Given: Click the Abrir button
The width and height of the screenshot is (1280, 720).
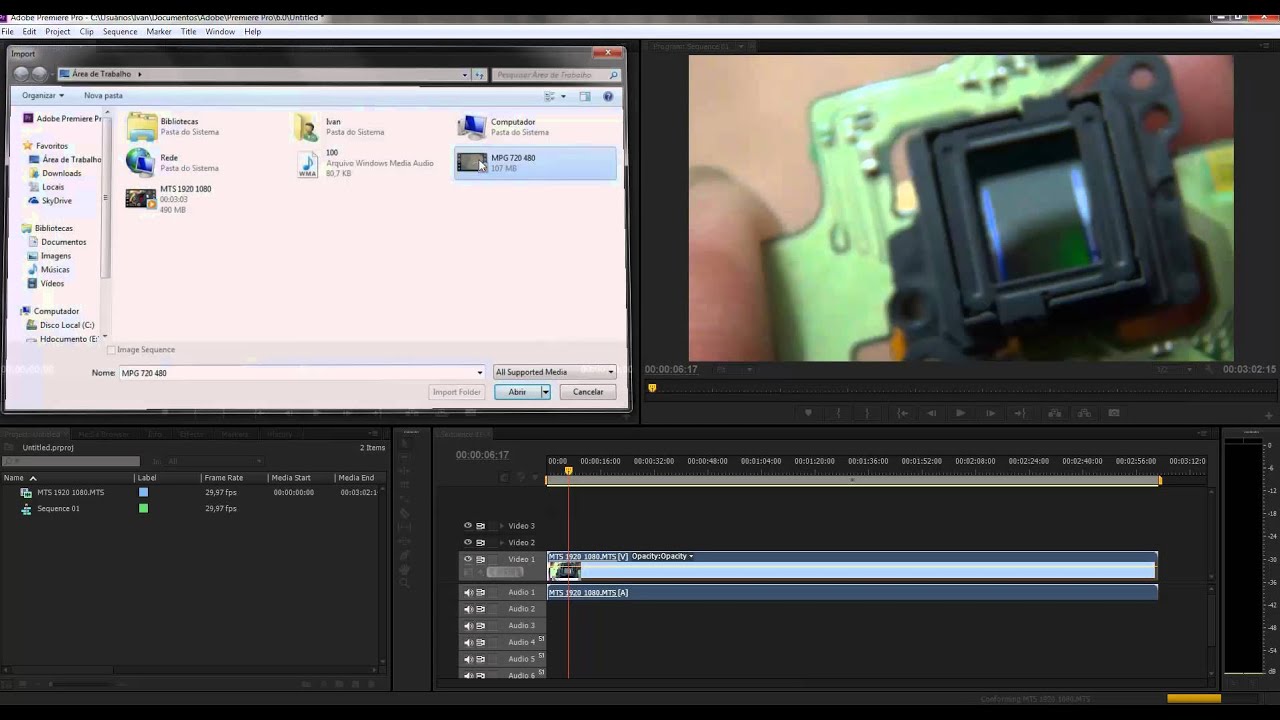Looking at the screenshot, I should [517, 392].
